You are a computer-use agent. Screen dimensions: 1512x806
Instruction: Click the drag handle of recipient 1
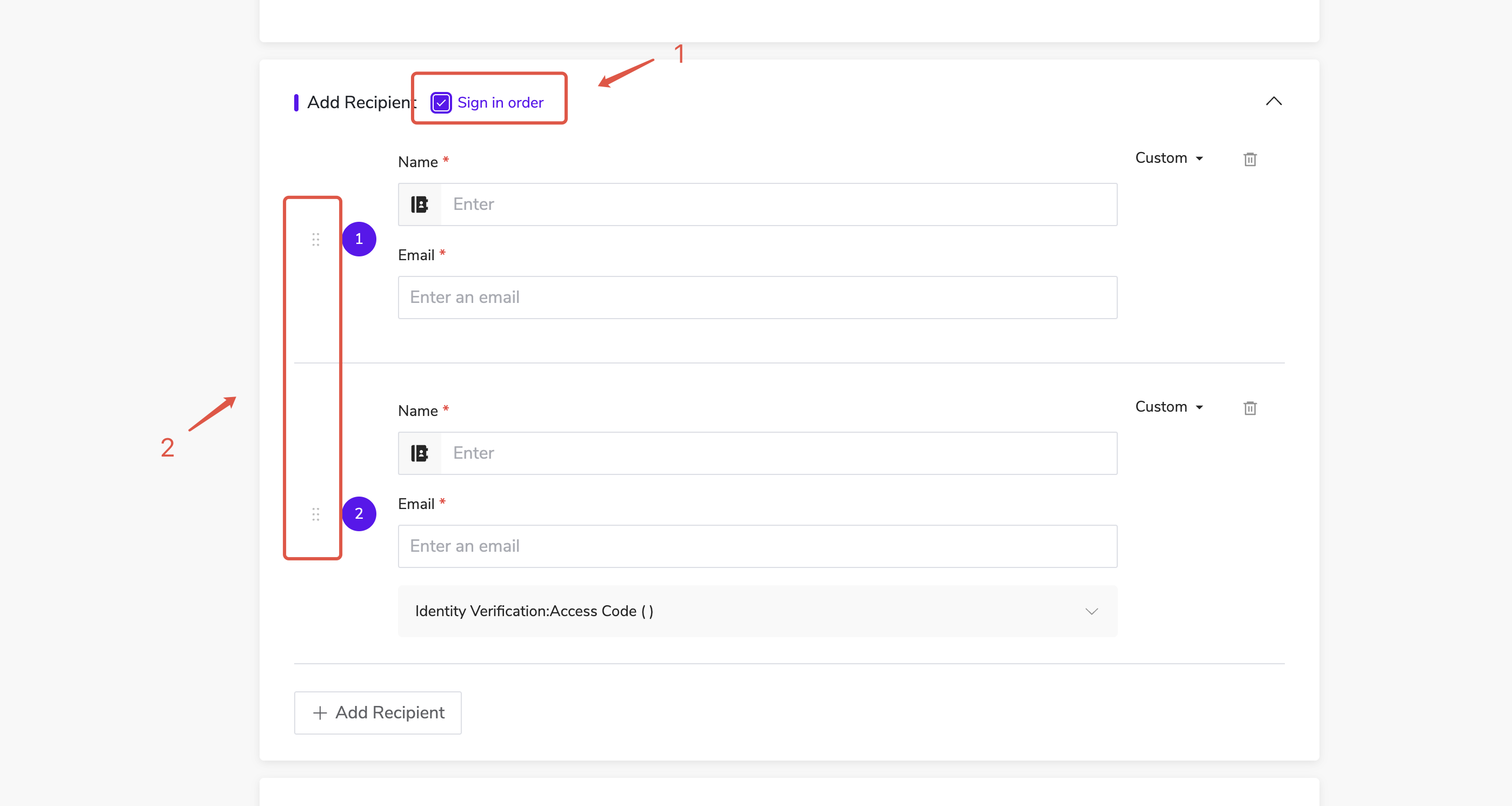click(x=316, y=239)
